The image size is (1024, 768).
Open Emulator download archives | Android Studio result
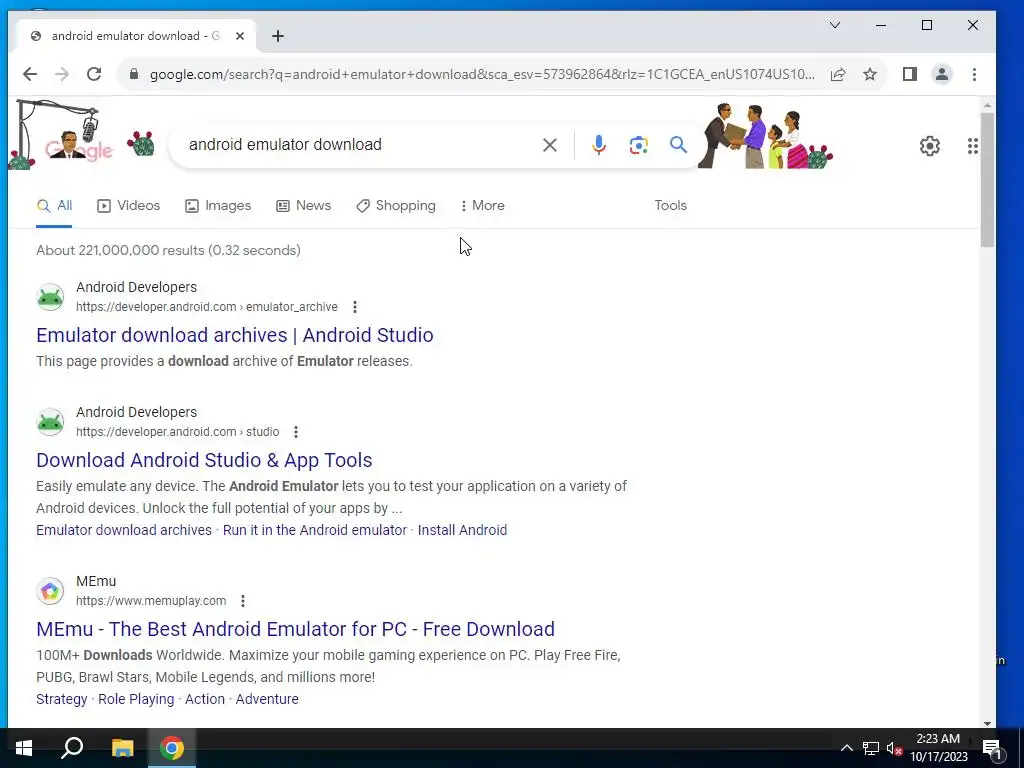click(x=234, y=335)
